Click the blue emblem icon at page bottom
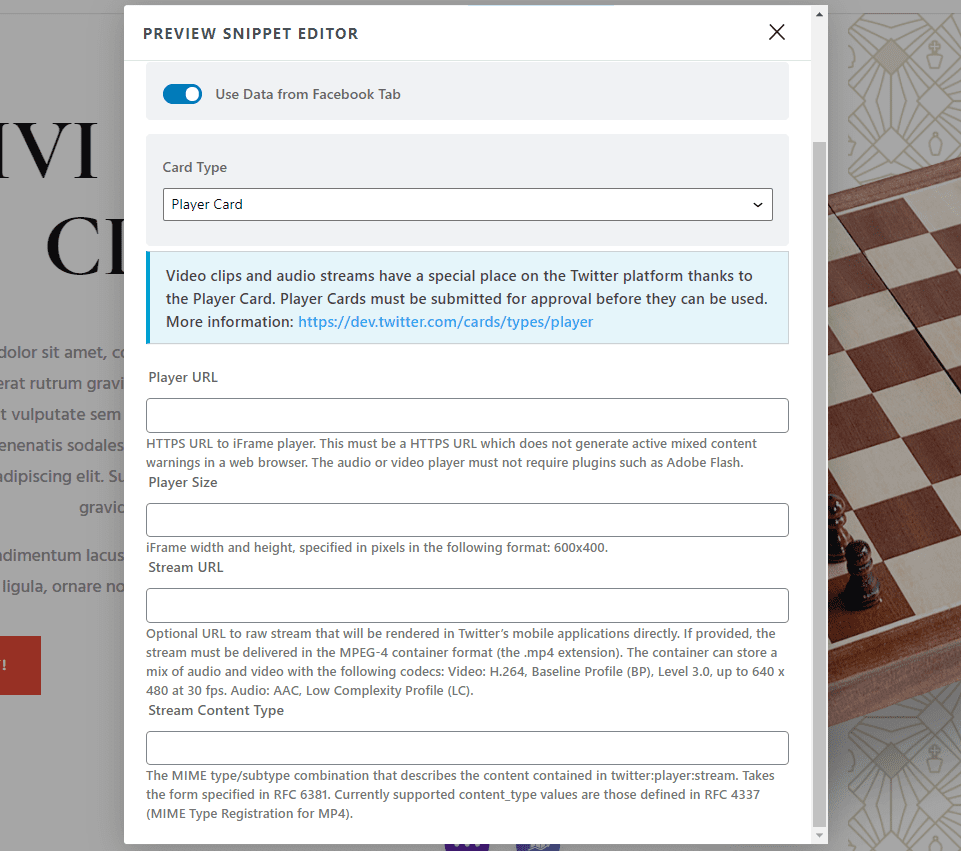This screenshot has width=961, height=851. point(537,844)
